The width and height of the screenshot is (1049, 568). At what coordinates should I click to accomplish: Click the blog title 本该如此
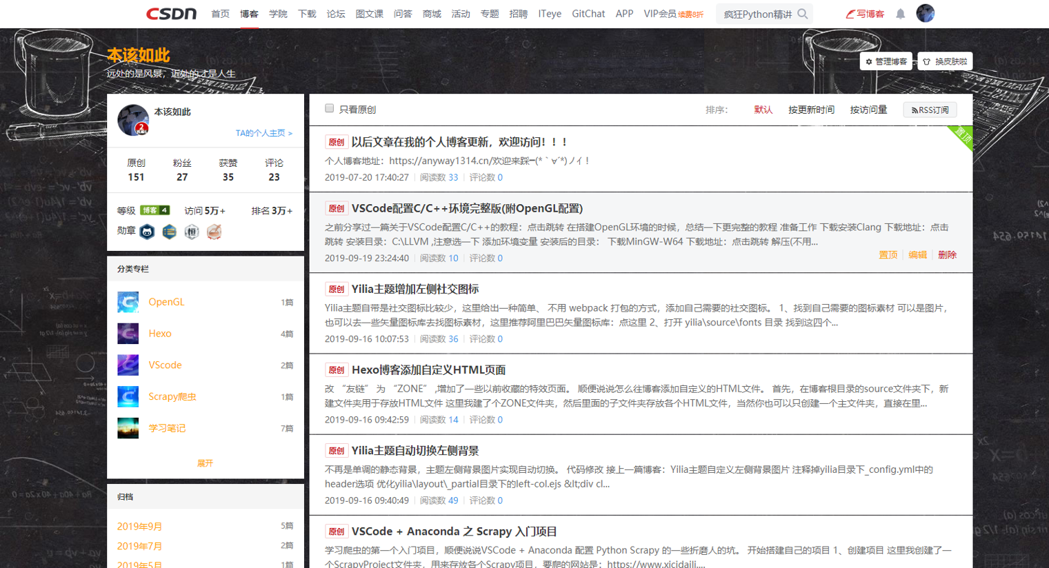[138, 56]
